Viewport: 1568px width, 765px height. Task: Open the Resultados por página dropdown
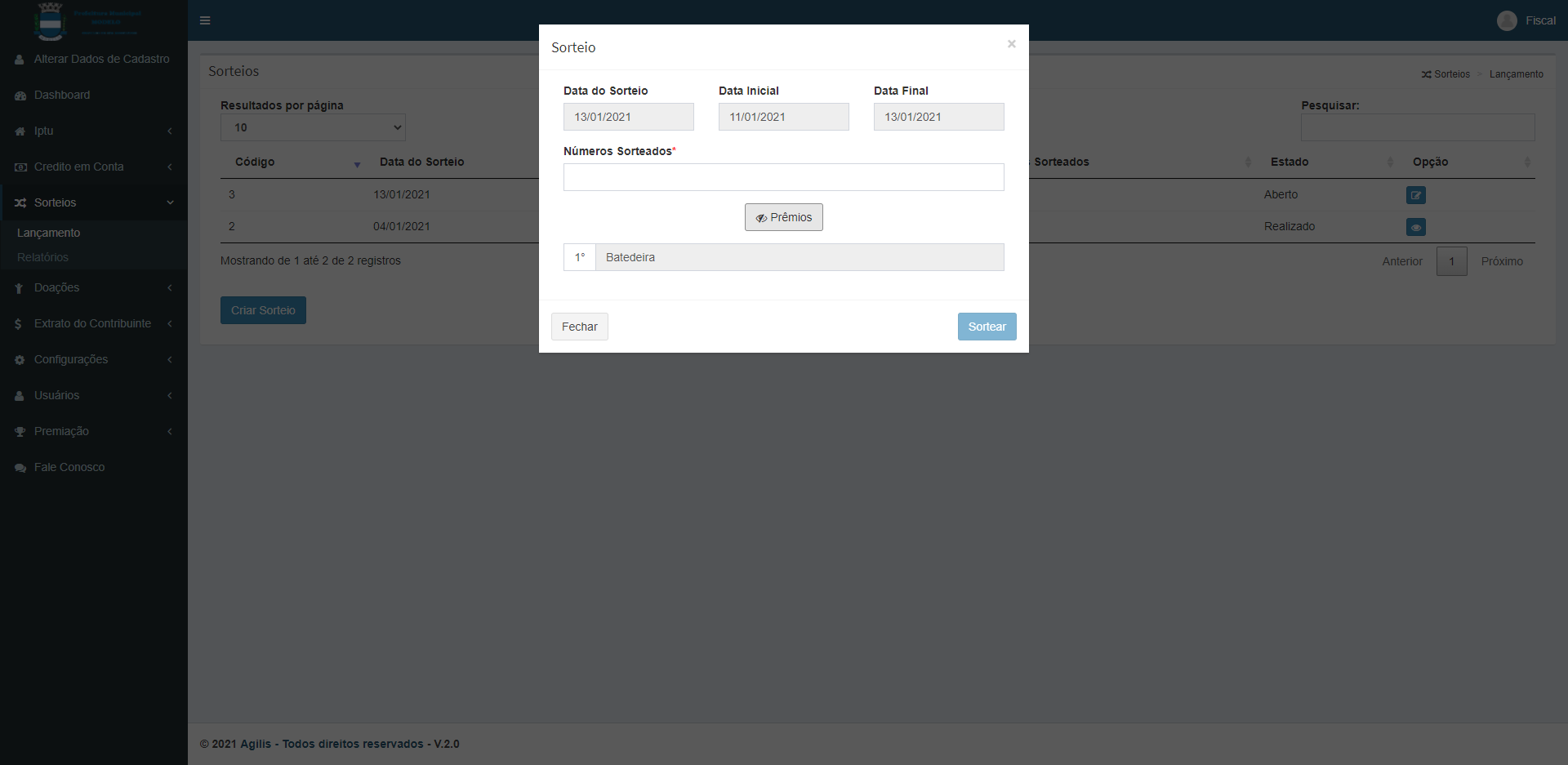pyautogui.click(x=313, y=127)
